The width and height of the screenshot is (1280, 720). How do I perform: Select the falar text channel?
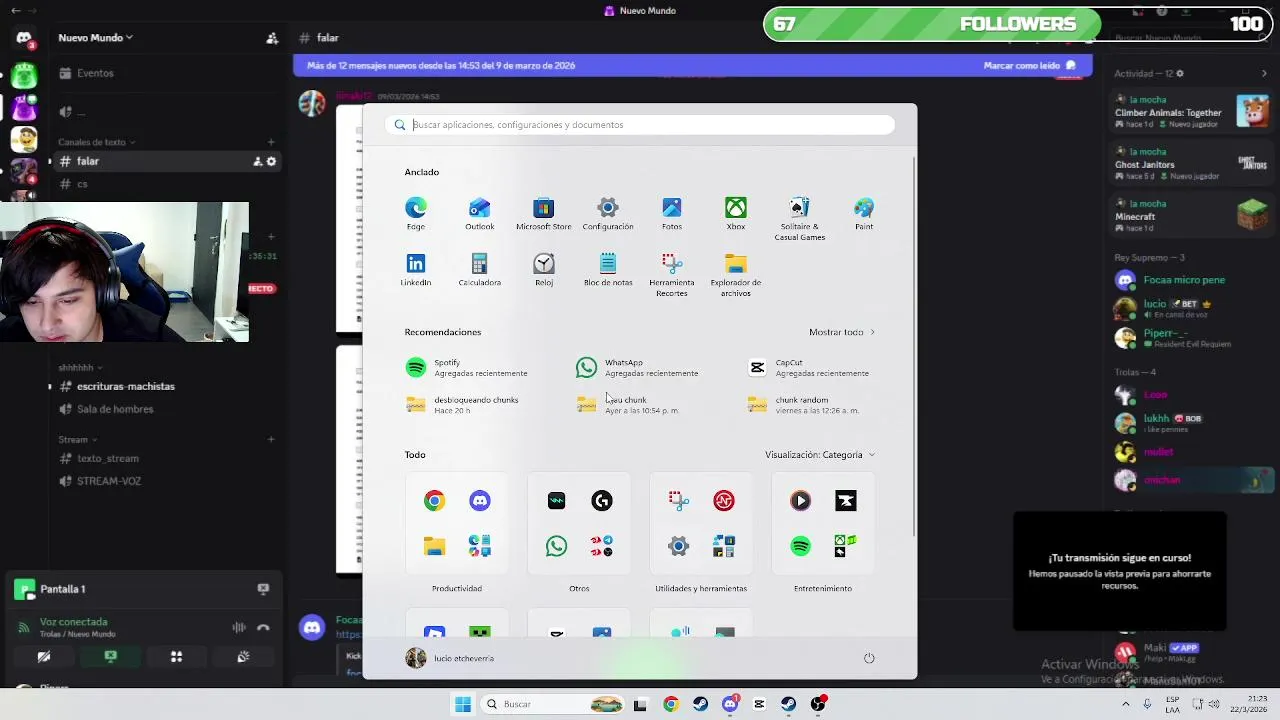[x=88, y=161]
